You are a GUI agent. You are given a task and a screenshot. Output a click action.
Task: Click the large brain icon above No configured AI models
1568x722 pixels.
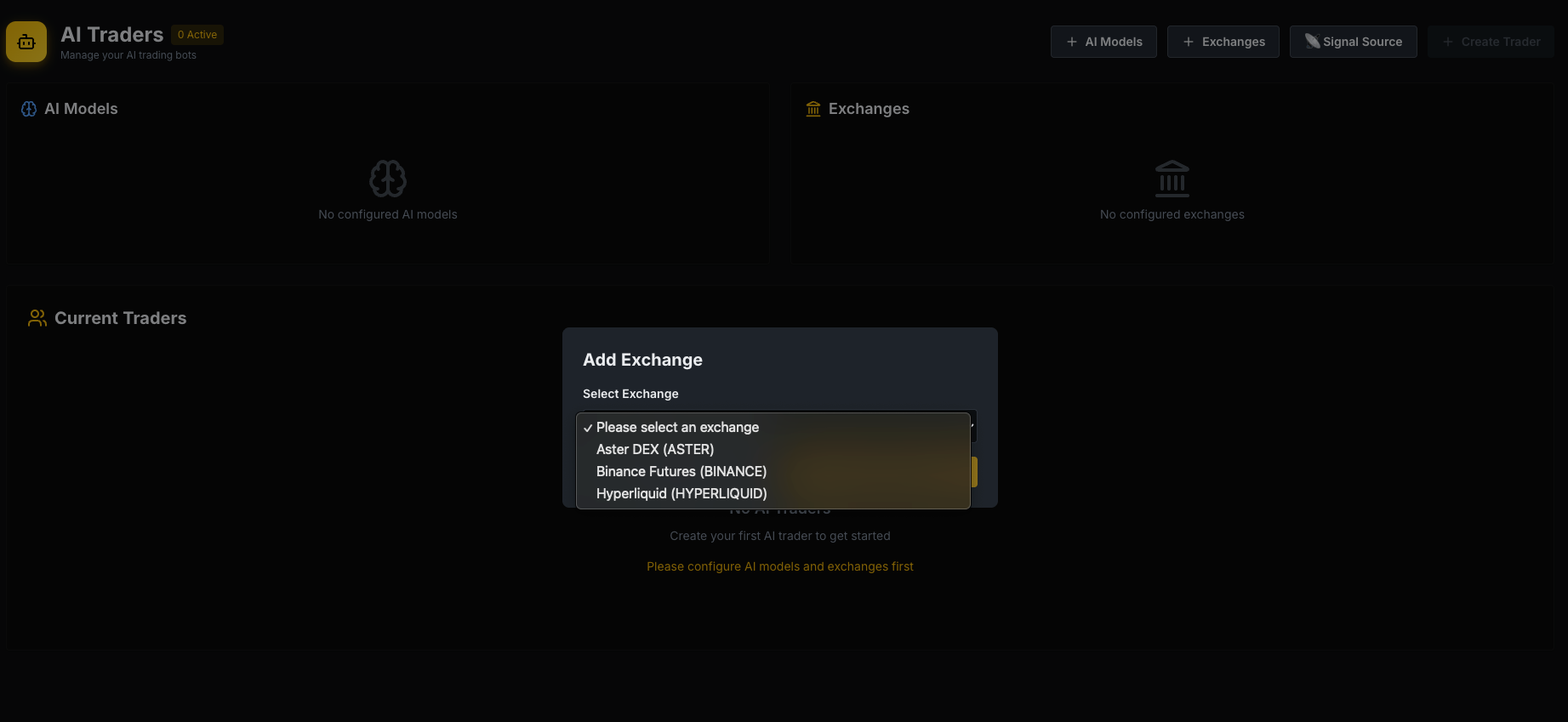pos(388,179)
